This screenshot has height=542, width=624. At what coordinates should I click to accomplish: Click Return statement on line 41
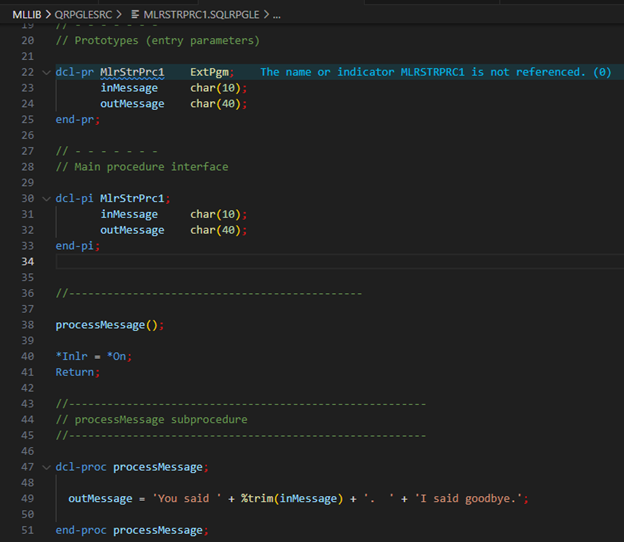(75, 372)
